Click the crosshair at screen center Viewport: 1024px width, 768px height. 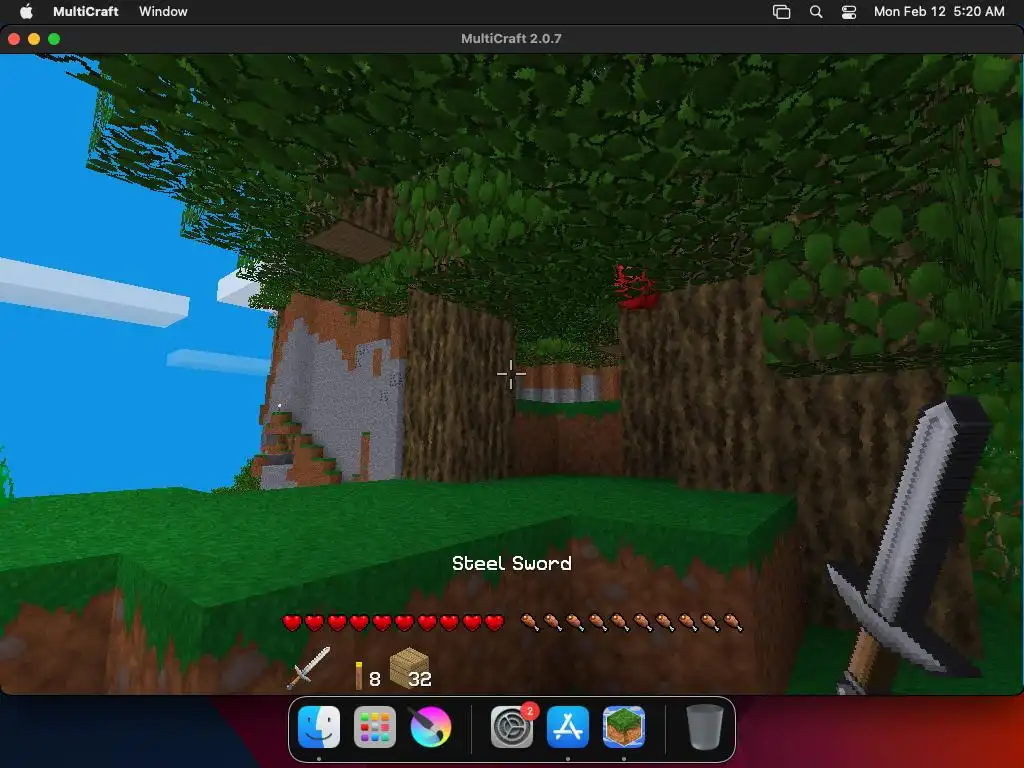pos(511,374)
